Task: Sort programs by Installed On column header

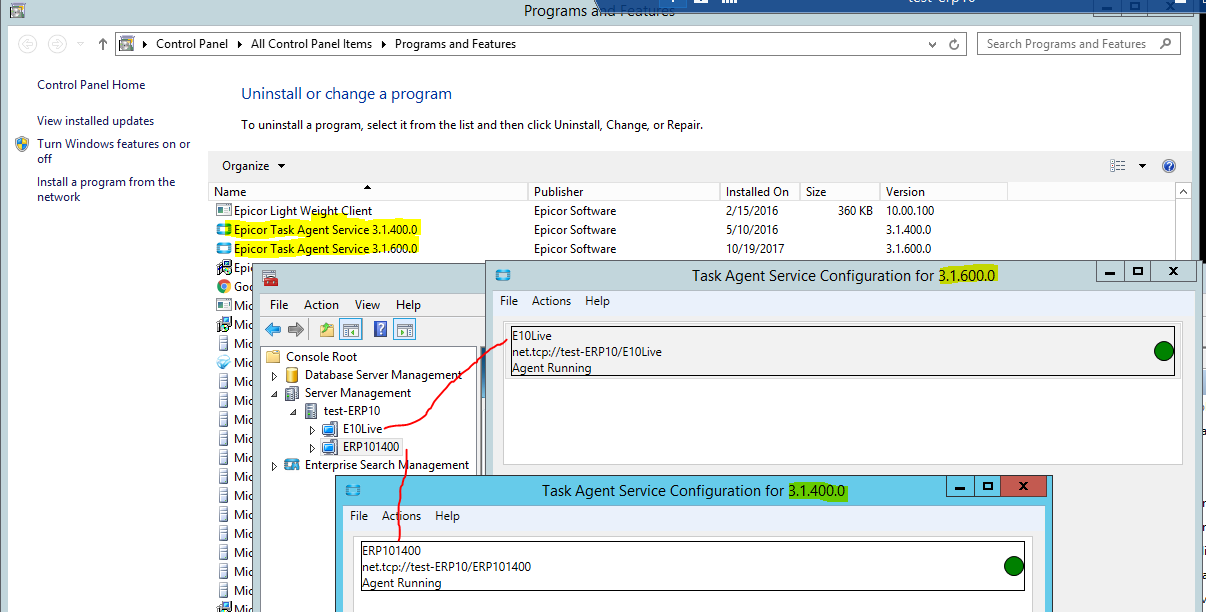Action: 760,191
